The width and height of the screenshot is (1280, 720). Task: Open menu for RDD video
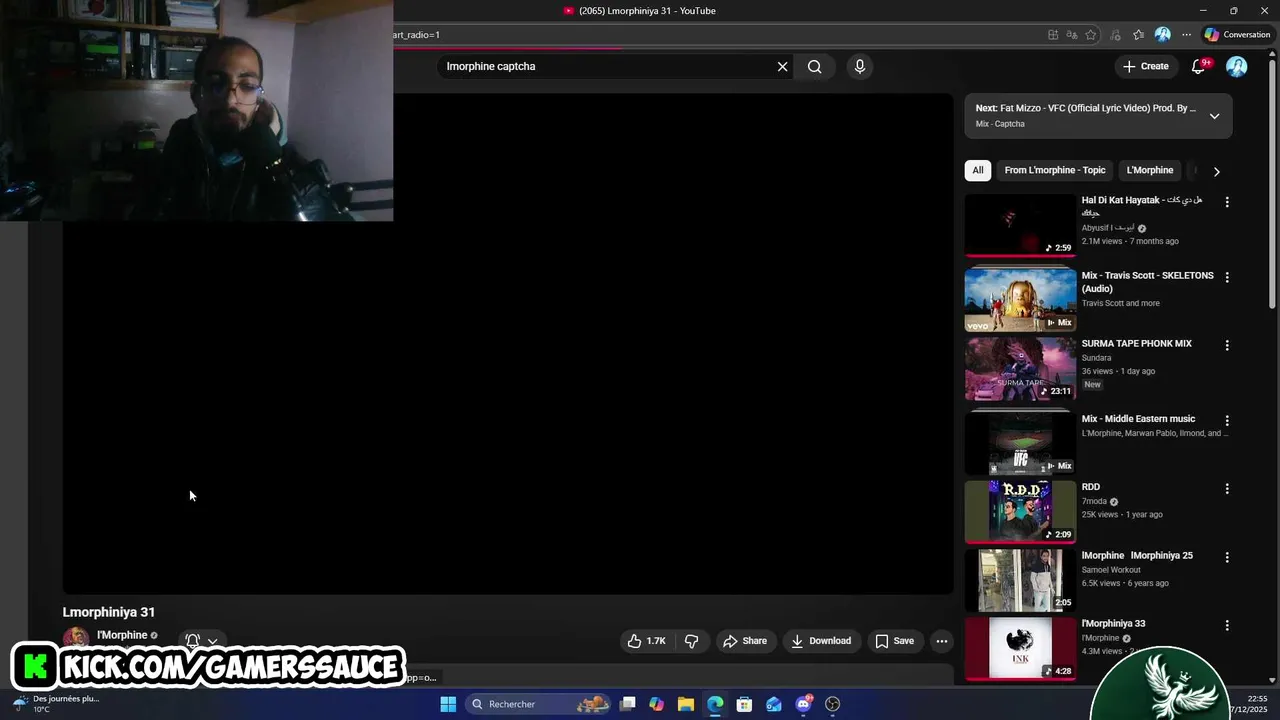pyautogui.click(x=1227, y=489)
